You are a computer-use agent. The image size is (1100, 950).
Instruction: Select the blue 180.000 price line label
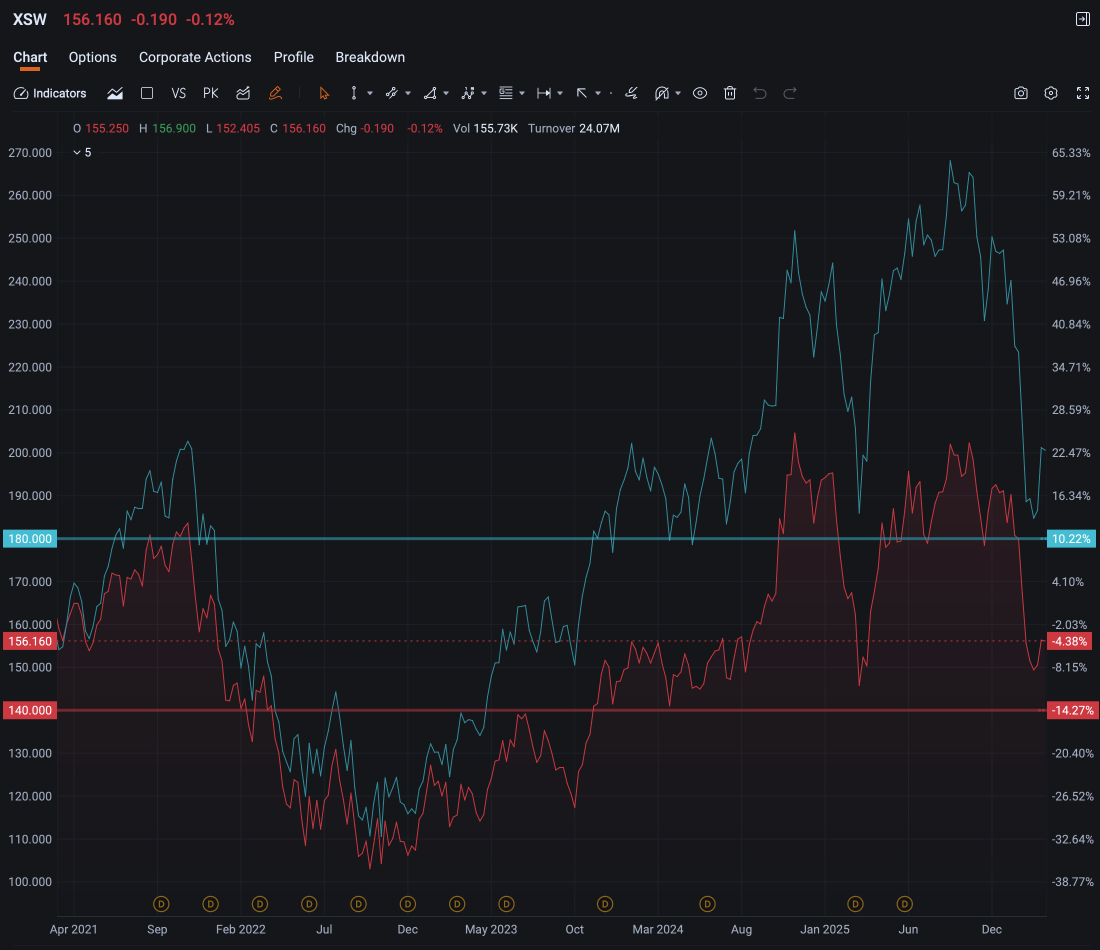pyautogui.click(x=29, y=539)
